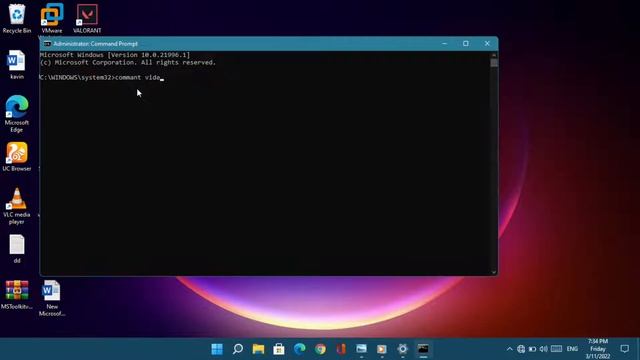Show hidden tray icons chevron
Screen dimensions: 640x360
[x=509, y=349]
